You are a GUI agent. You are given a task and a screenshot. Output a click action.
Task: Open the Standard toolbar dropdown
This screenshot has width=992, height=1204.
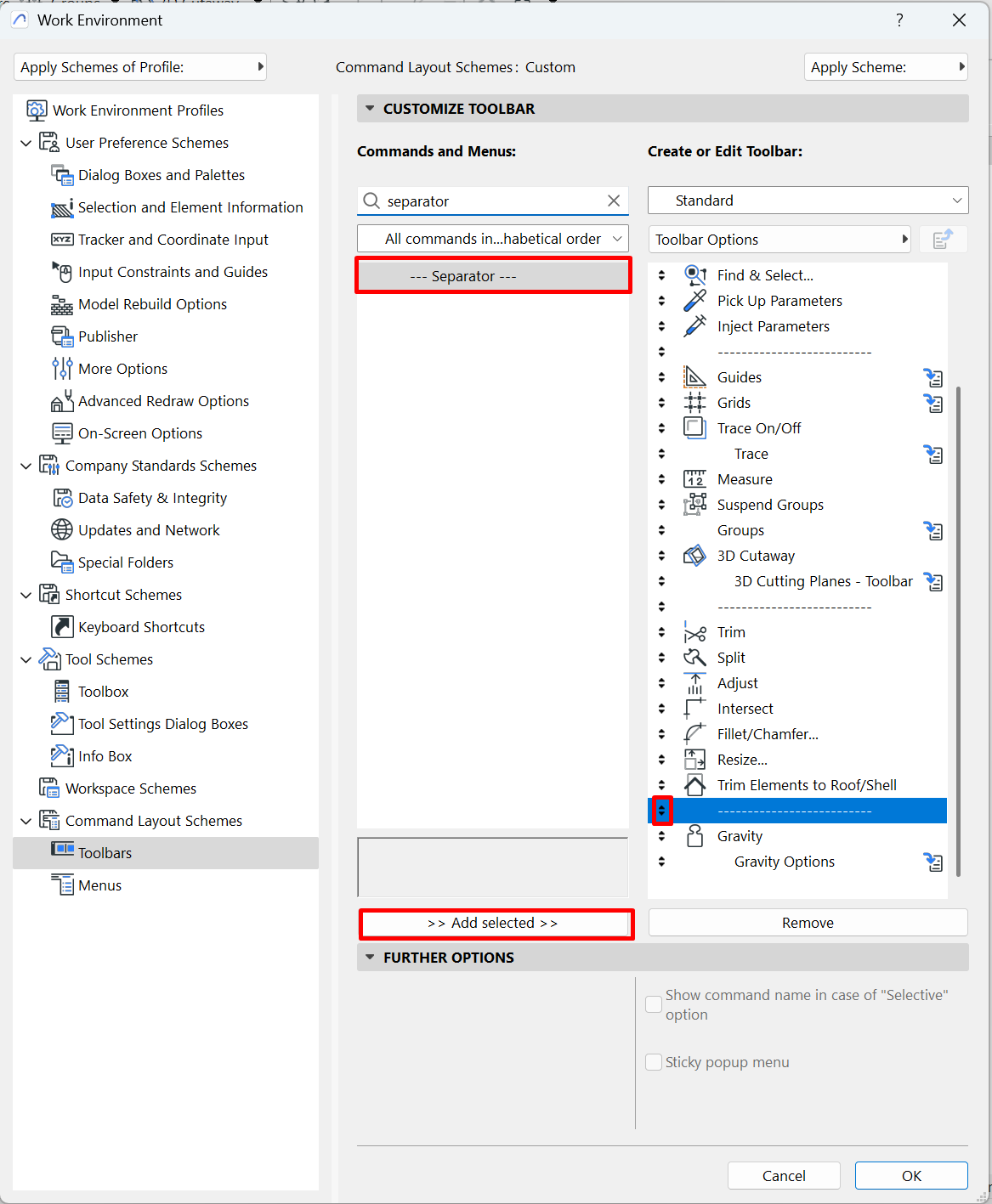808,201
